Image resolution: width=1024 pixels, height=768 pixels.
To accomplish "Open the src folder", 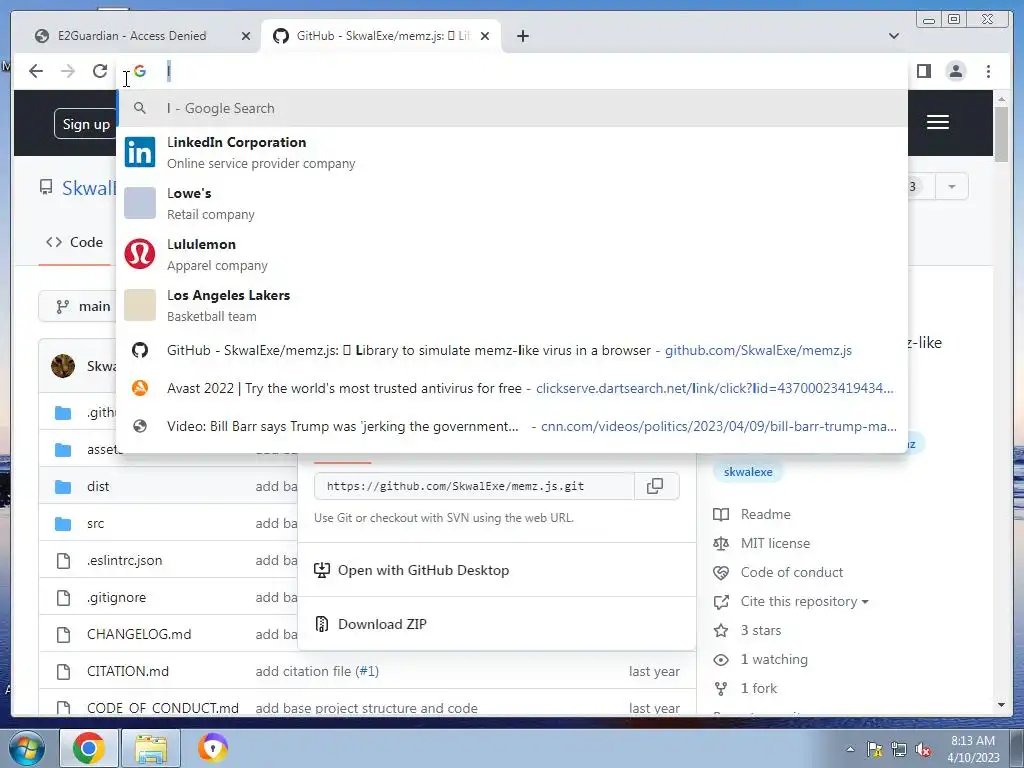I will (x=95, y=524).
